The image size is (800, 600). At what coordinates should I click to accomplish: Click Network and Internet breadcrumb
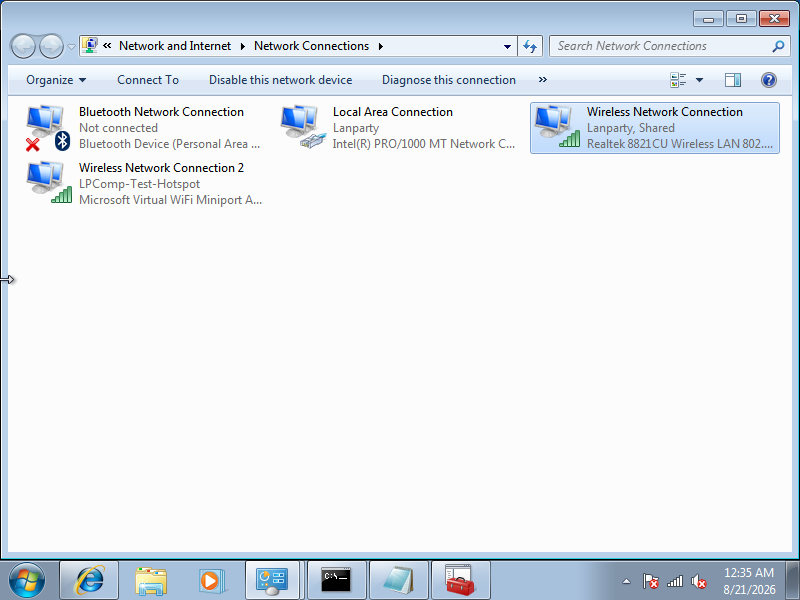pos(175,46)
